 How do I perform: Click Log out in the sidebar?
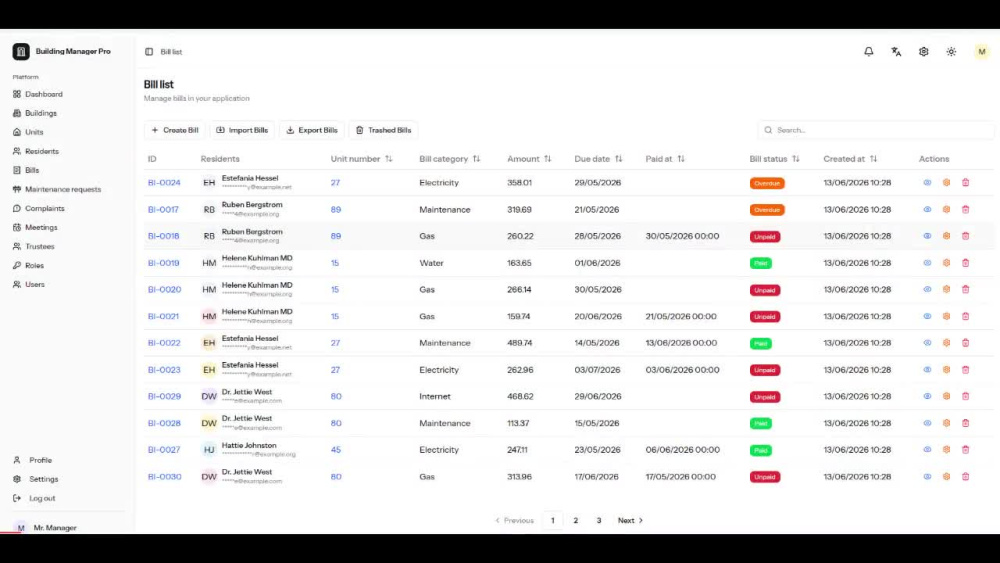tap(34, 498)
